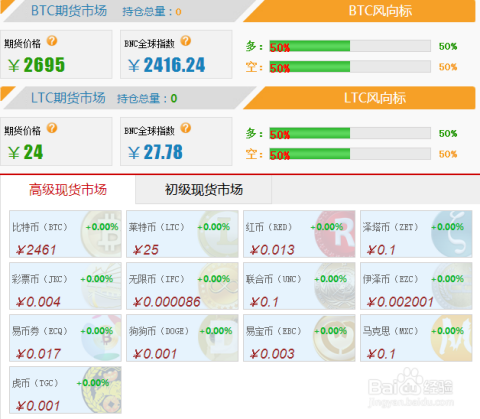Click the Litecoin coin logo in 莱特币 card
480x419 pixels.
(218, 234)
